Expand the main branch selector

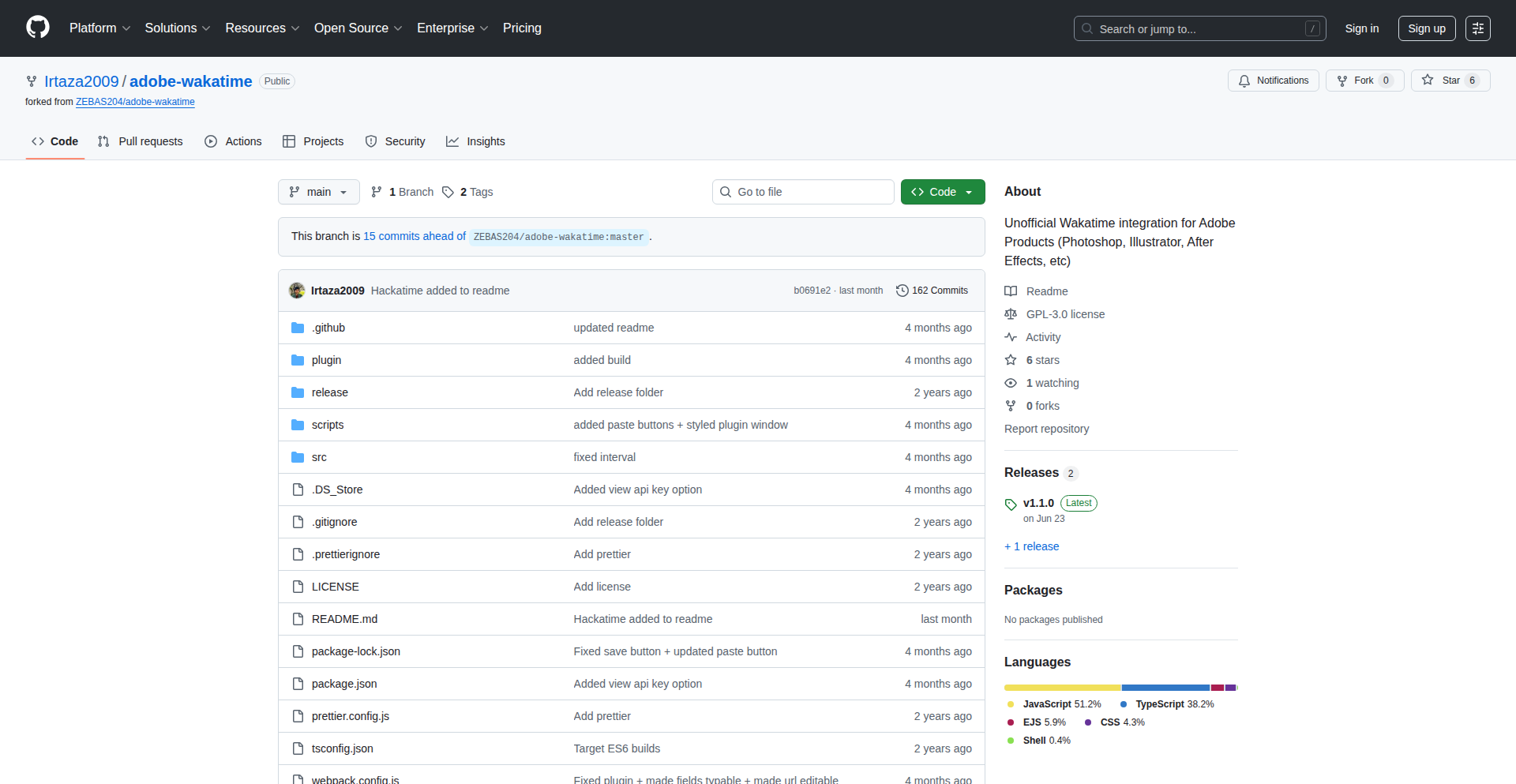tap(318, 192)
